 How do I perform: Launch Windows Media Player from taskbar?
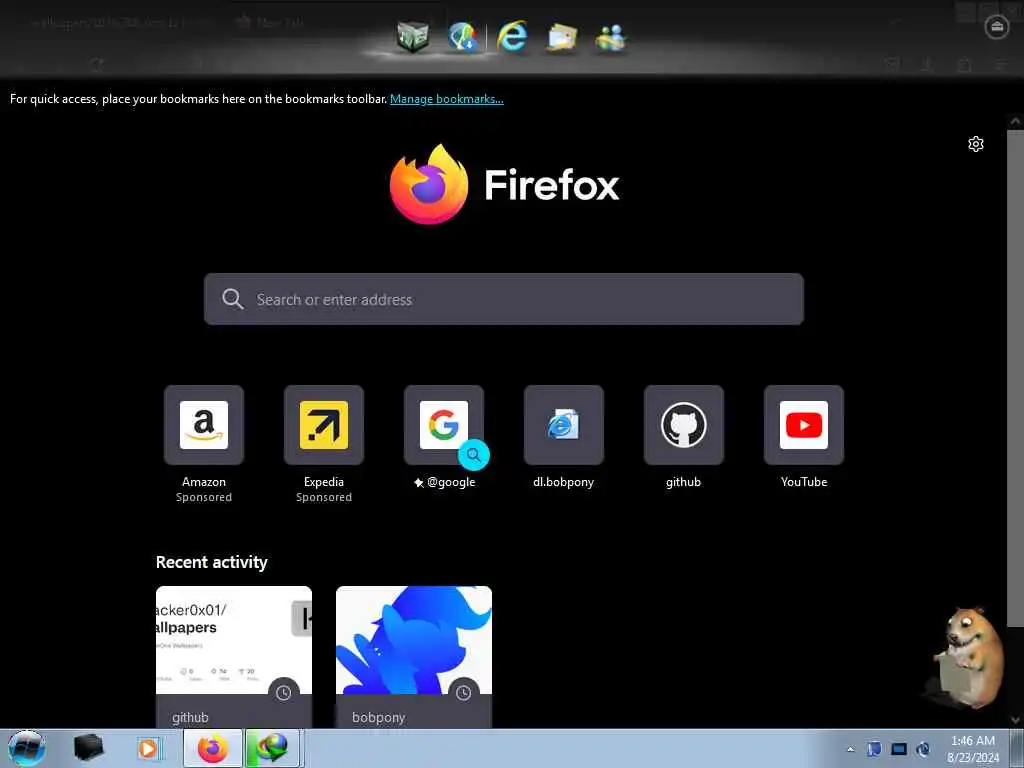pos(148,748)
